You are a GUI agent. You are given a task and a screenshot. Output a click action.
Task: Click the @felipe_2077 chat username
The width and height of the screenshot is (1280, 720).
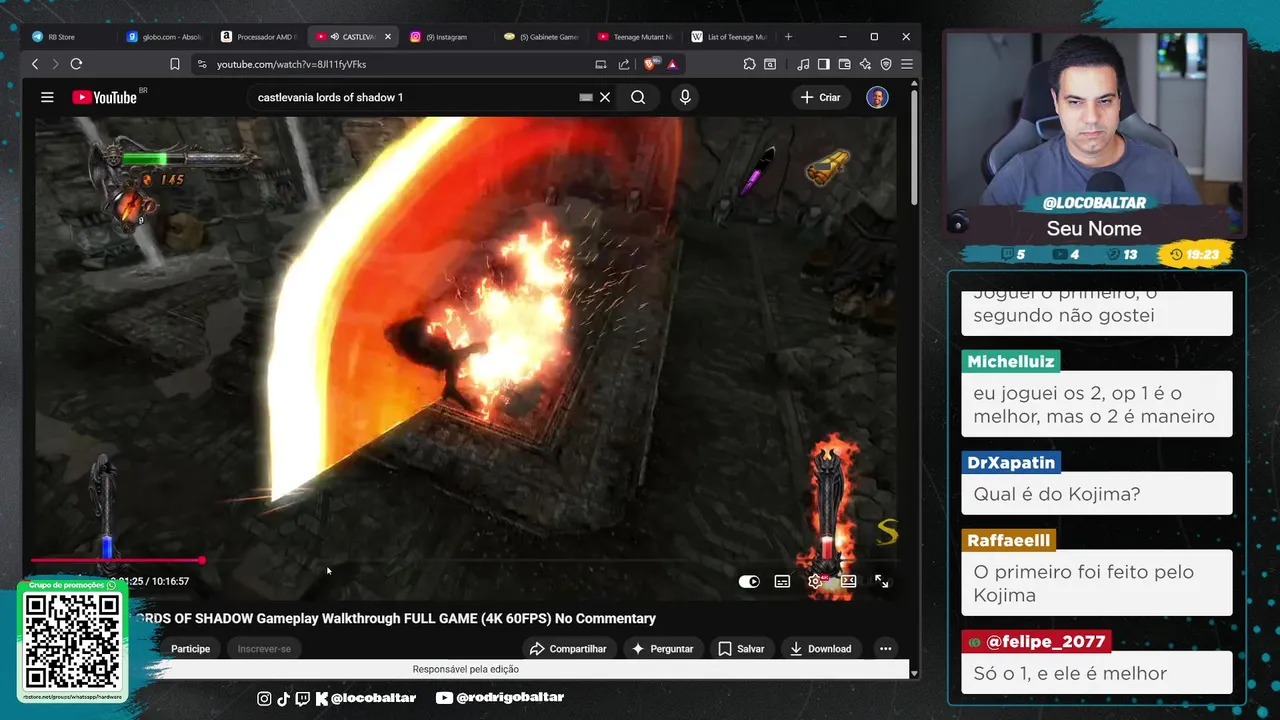1037,642
